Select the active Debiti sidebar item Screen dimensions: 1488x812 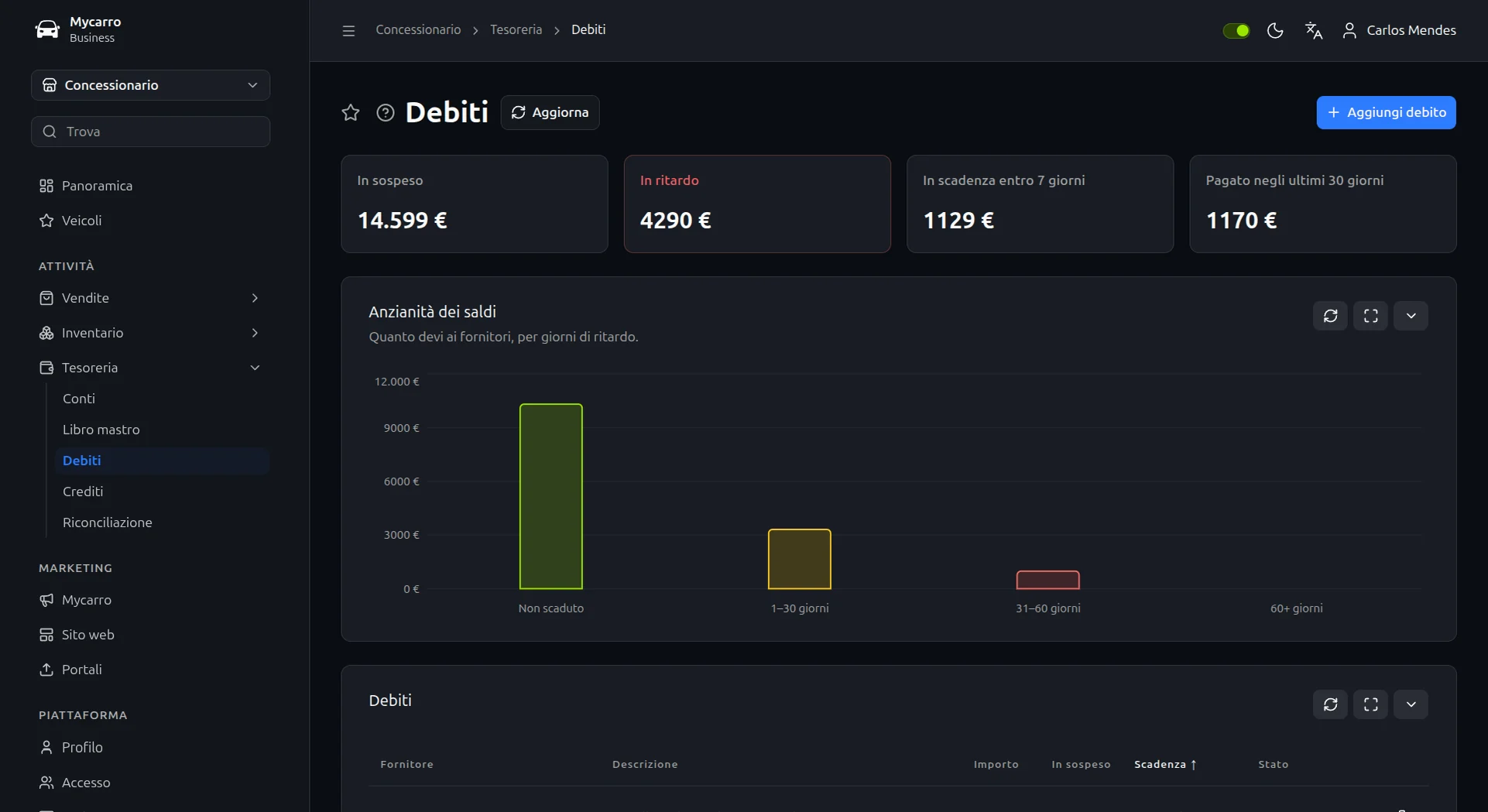[x=162, y=461]
